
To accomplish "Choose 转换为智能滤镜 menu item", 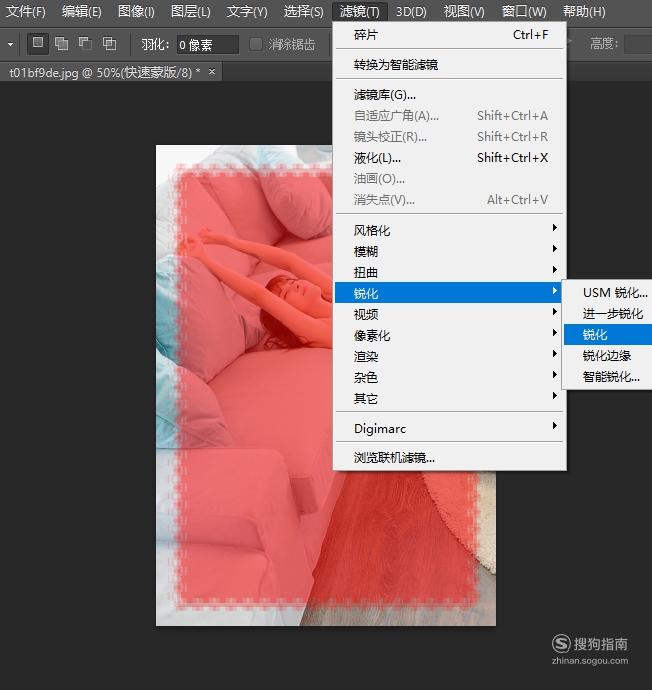I will pos(450,65).
